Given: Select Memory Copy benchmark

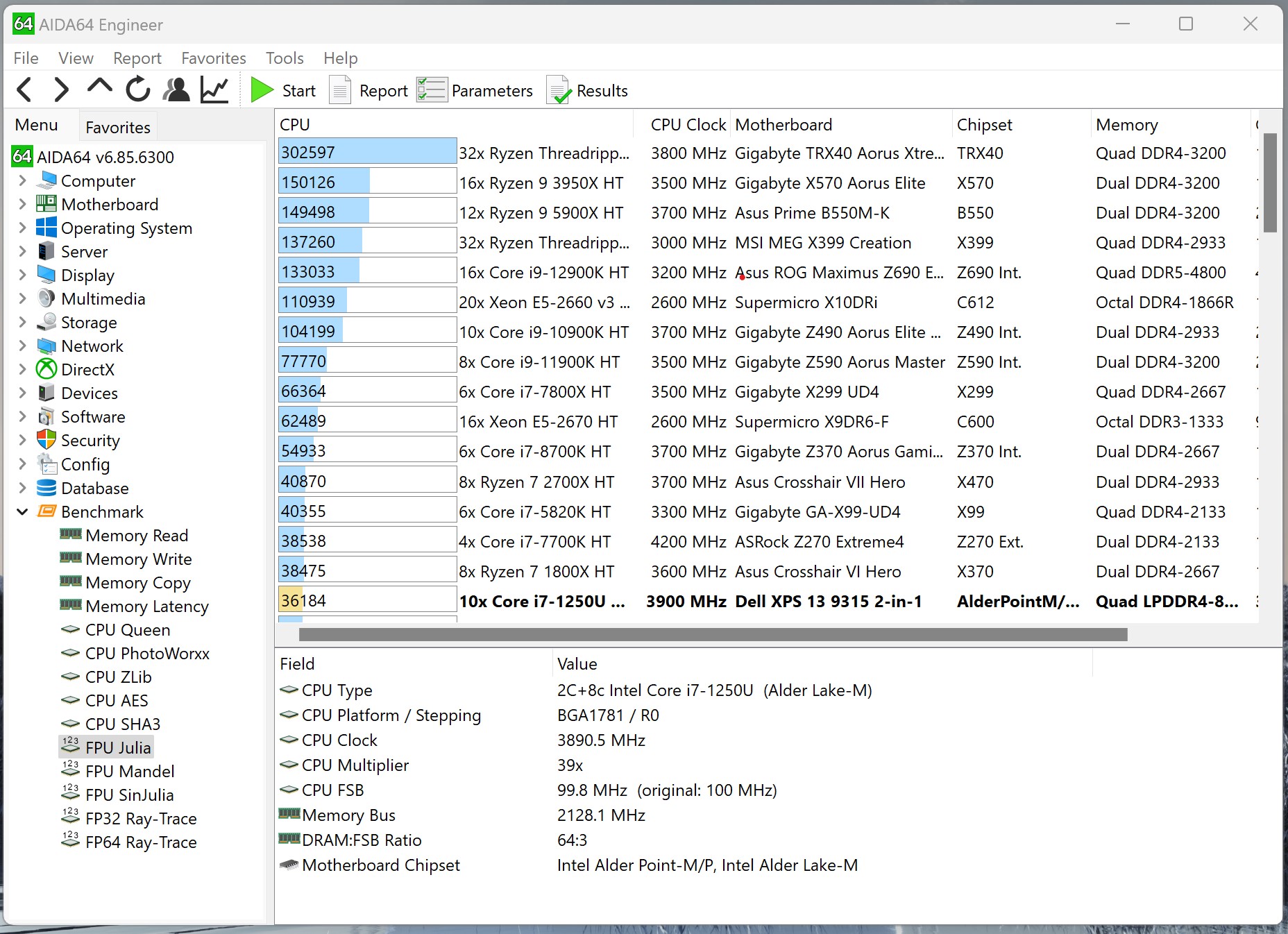Looking at the screenshot, I should click(138, 582).
